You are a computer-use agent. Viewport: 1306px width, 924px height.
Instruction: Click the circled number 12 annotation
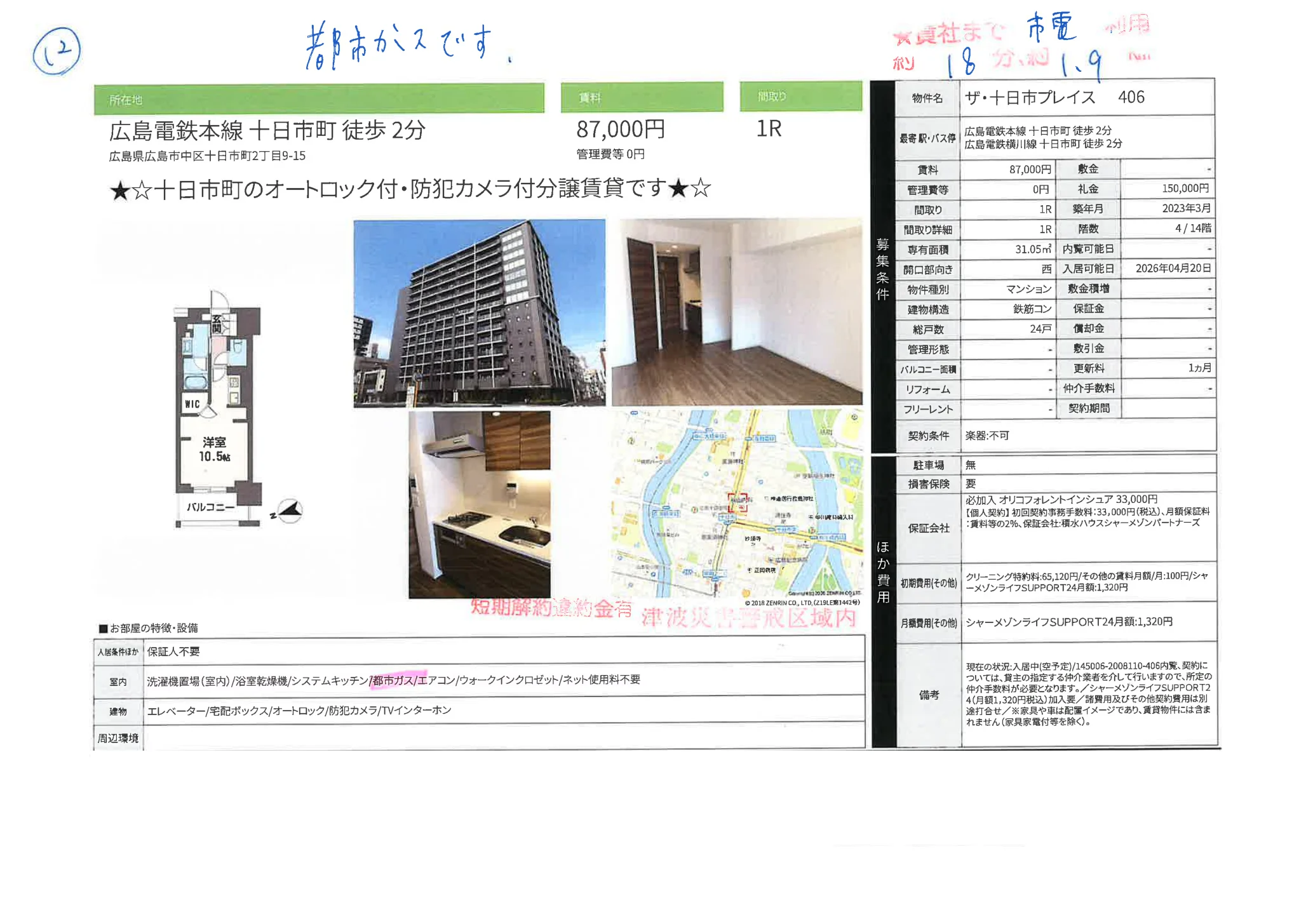click(57, 51)
